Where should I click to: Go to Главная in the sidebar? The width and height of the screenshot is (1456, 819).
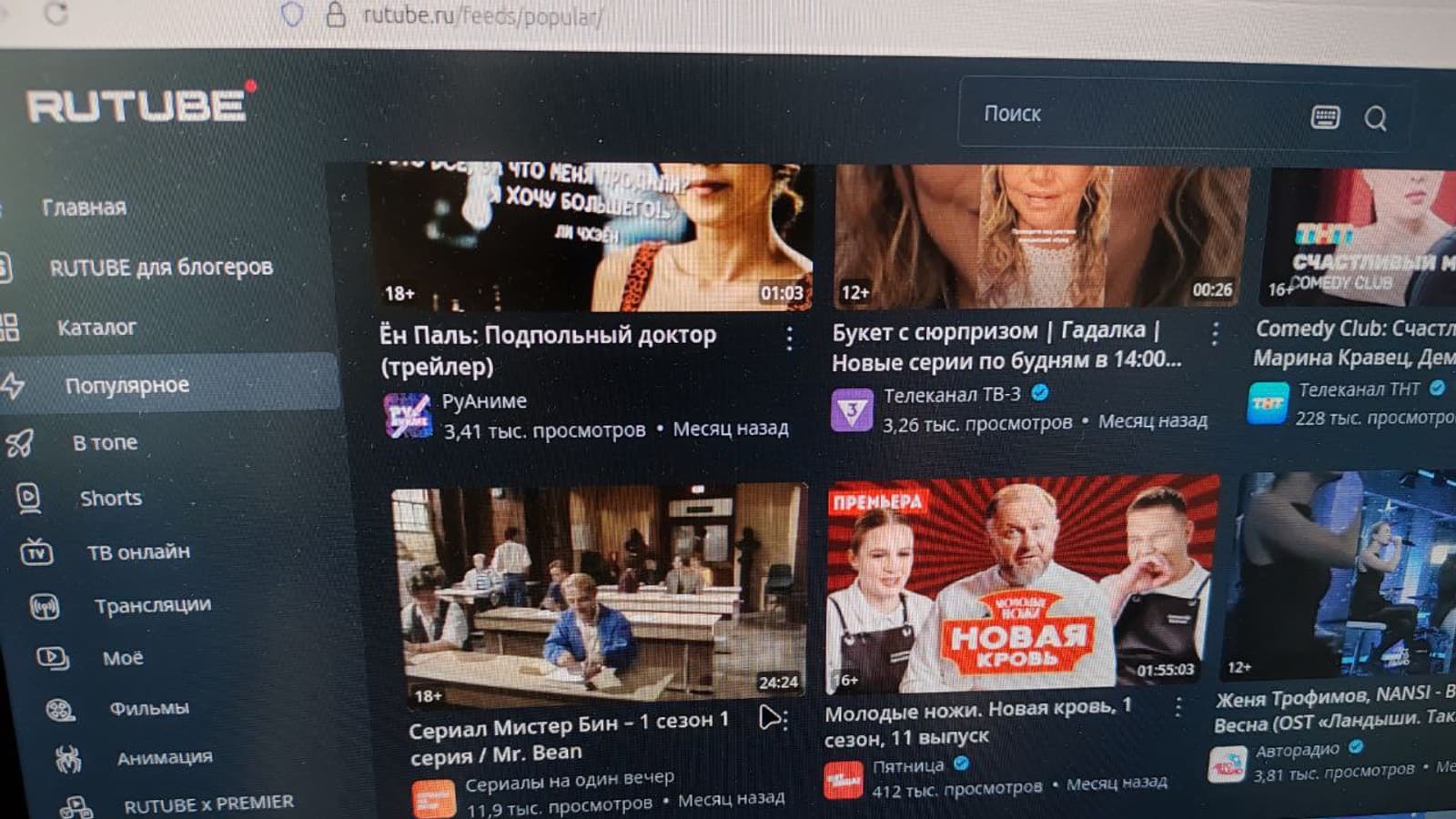pyautogui.click(x=84, y=207)
